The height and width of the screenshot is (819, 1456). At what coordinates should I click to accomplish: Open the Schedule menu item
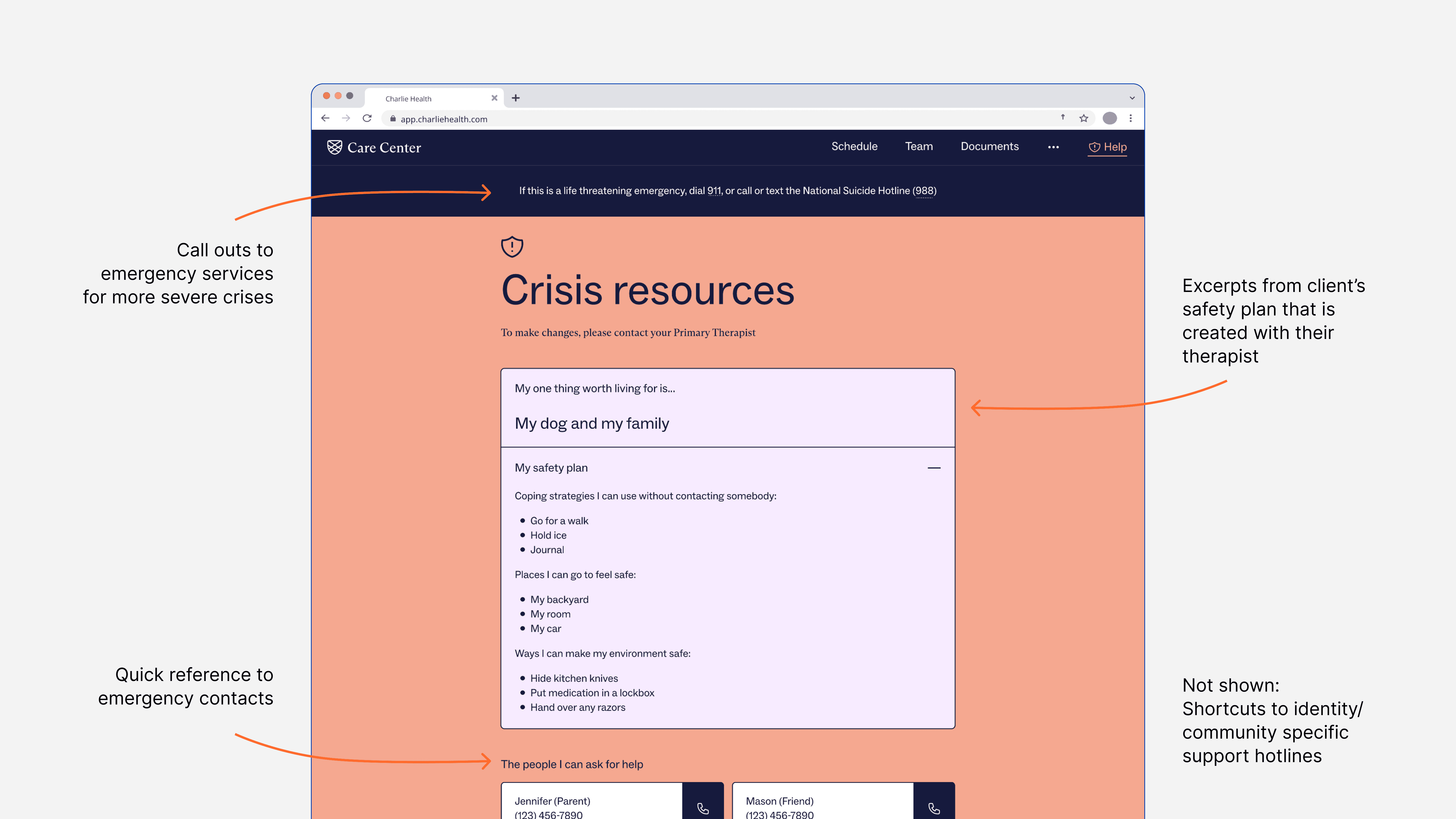point(854,146)
